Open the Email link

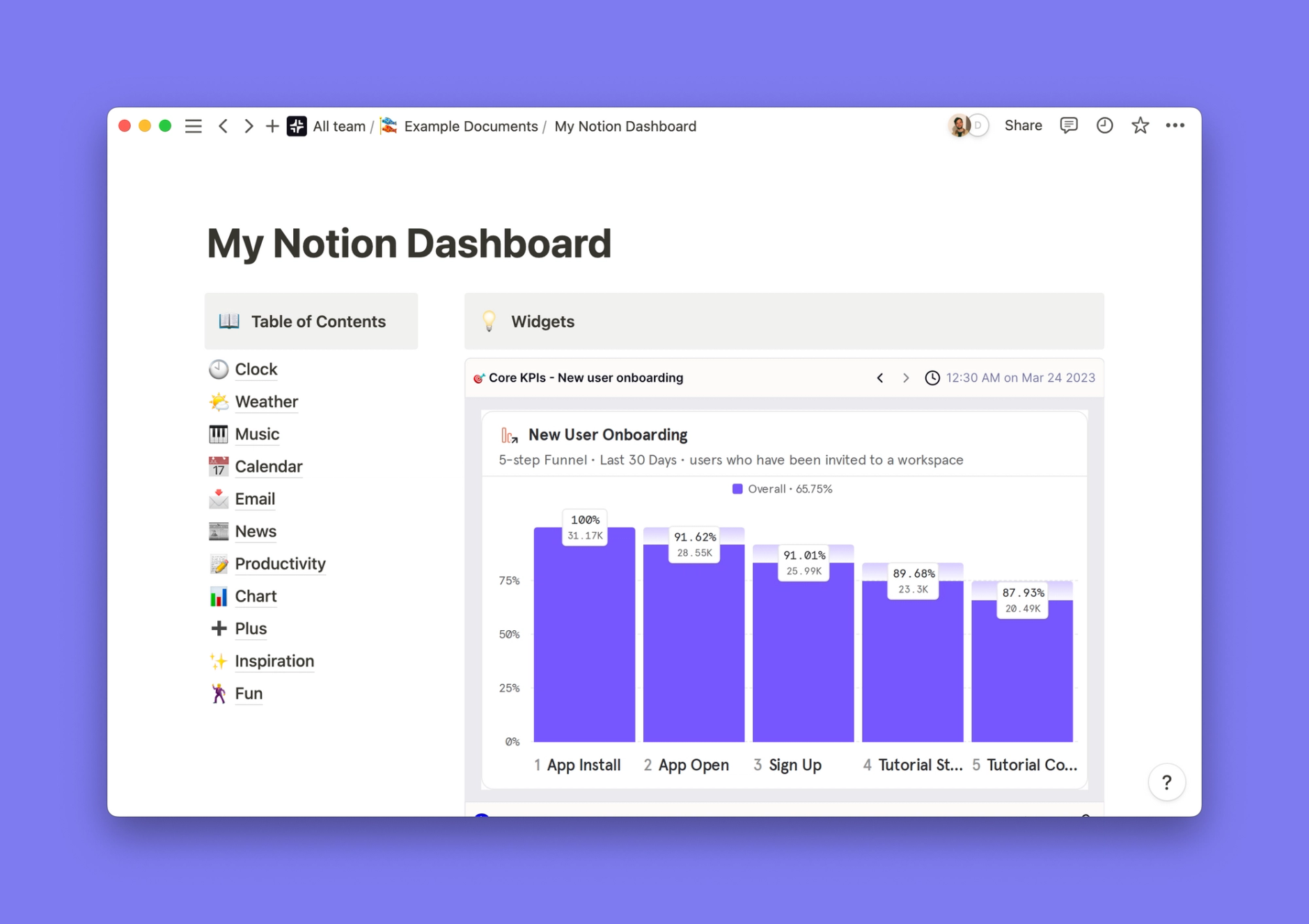(x=255, y=499)
